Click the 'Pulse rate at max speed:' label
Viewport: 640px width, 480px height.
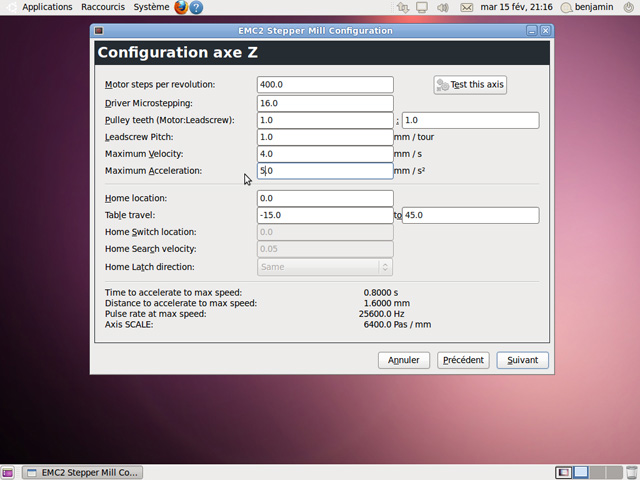[156, 314]
